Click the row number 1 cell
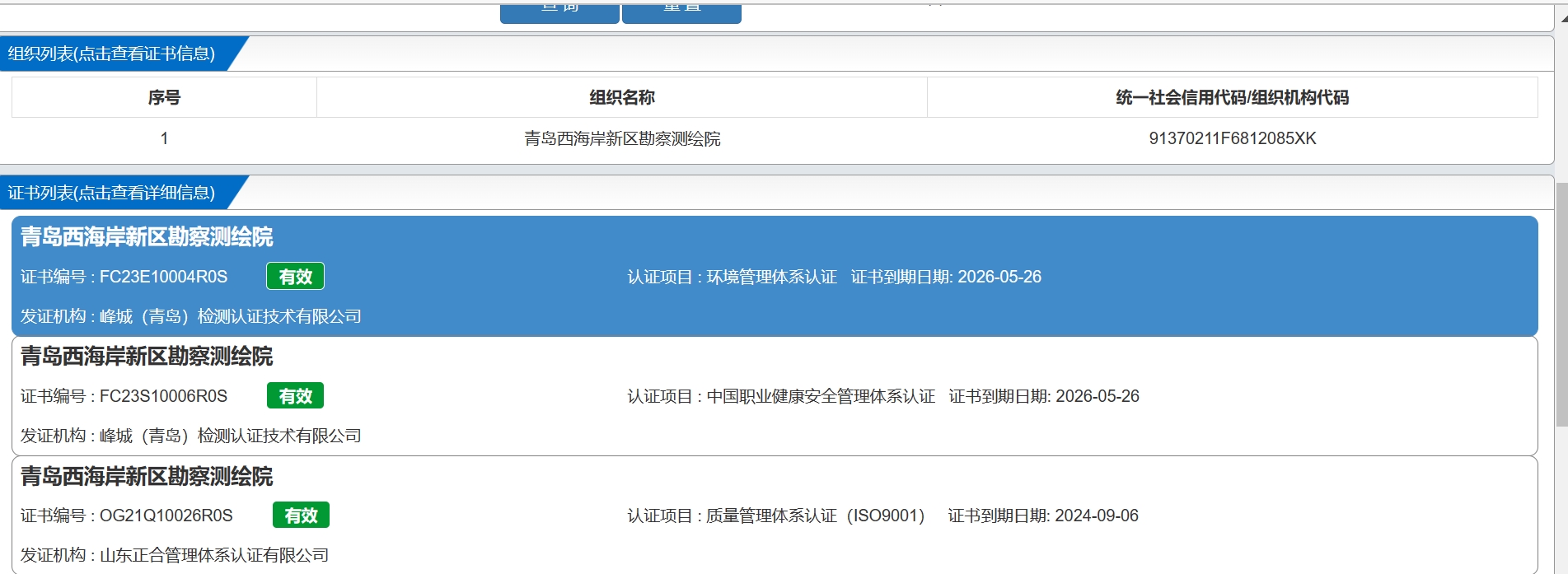 164,138
